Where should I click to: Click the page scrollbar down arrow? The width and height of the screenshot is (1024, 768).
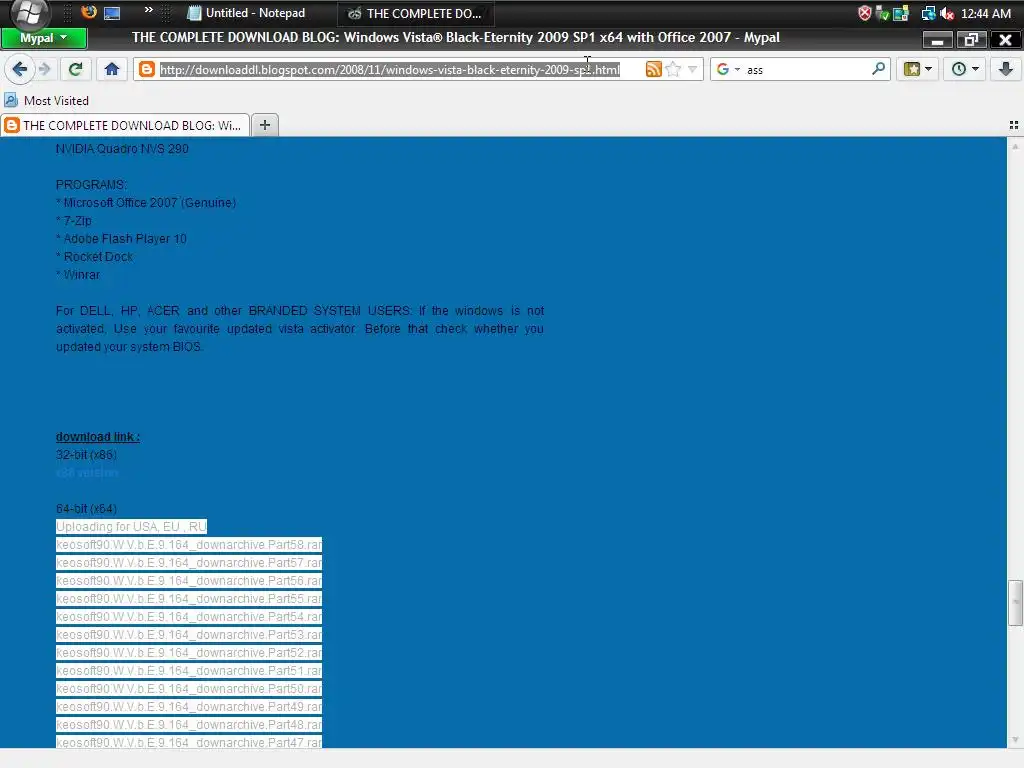(1015, 739)
